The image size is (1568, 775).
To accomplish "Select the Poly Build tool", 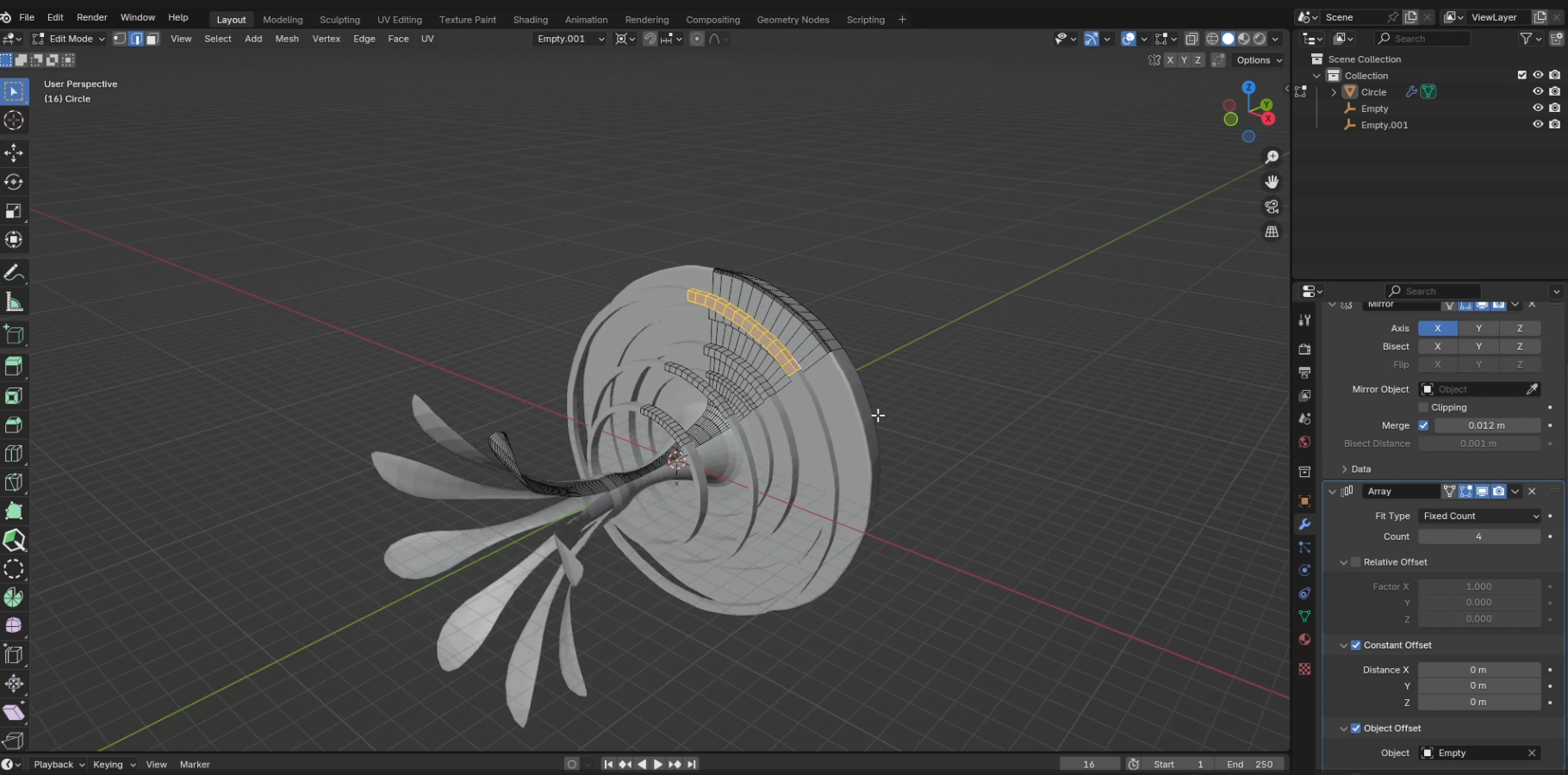I will pos(14,511).
